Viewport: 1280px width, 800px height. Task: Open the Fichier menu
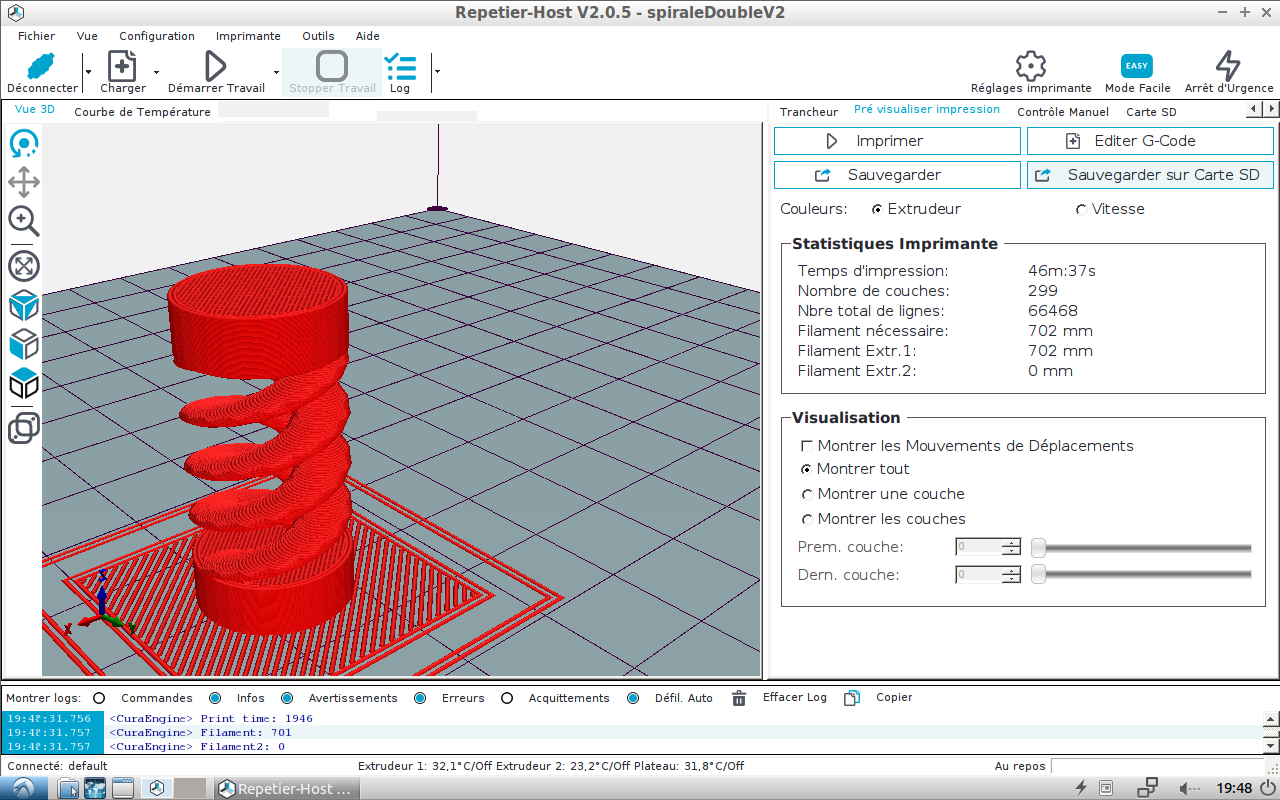(36, 36)
